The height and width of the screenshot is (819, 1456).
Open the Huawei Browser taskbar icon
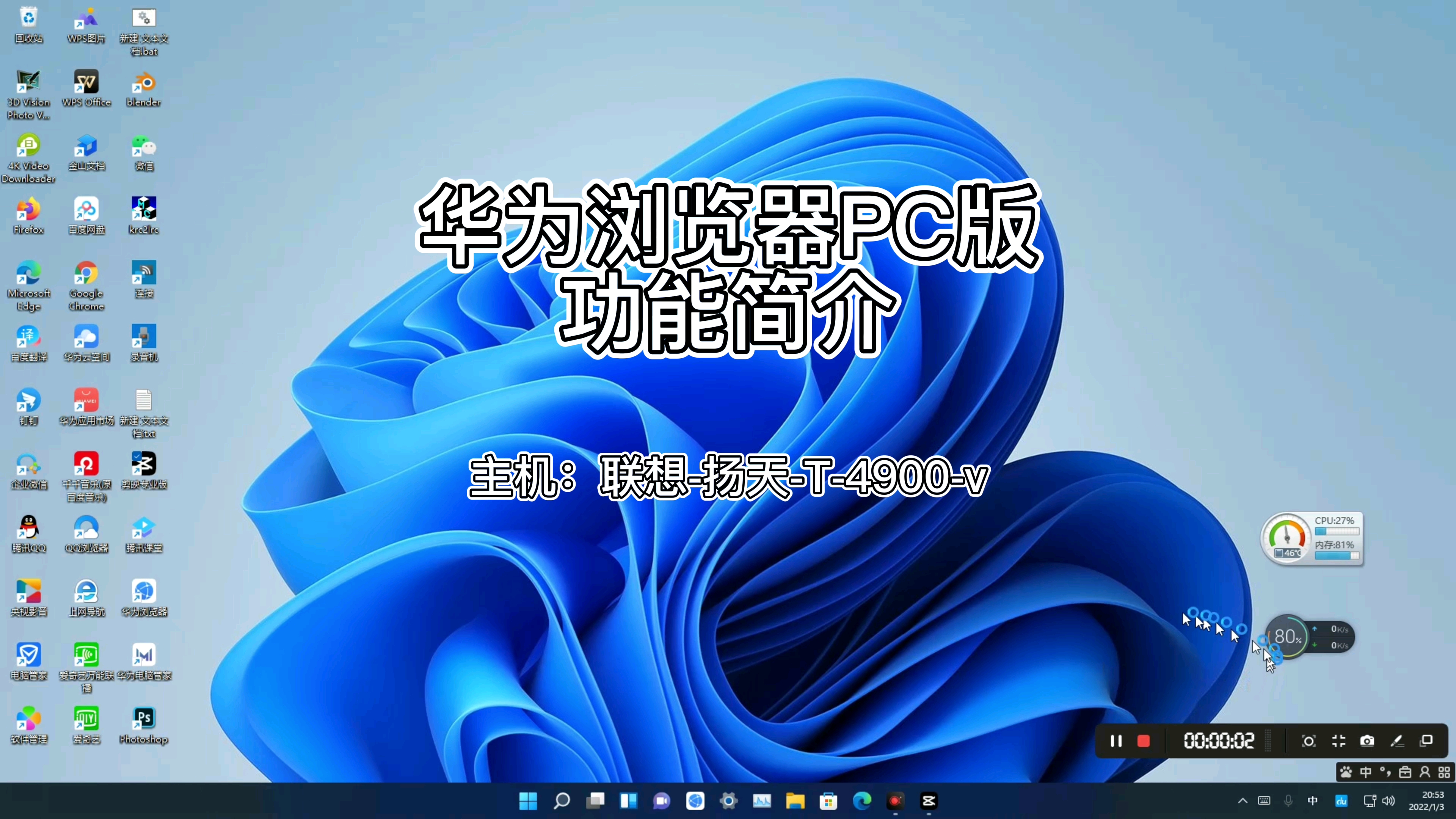[x=695, y=801]
